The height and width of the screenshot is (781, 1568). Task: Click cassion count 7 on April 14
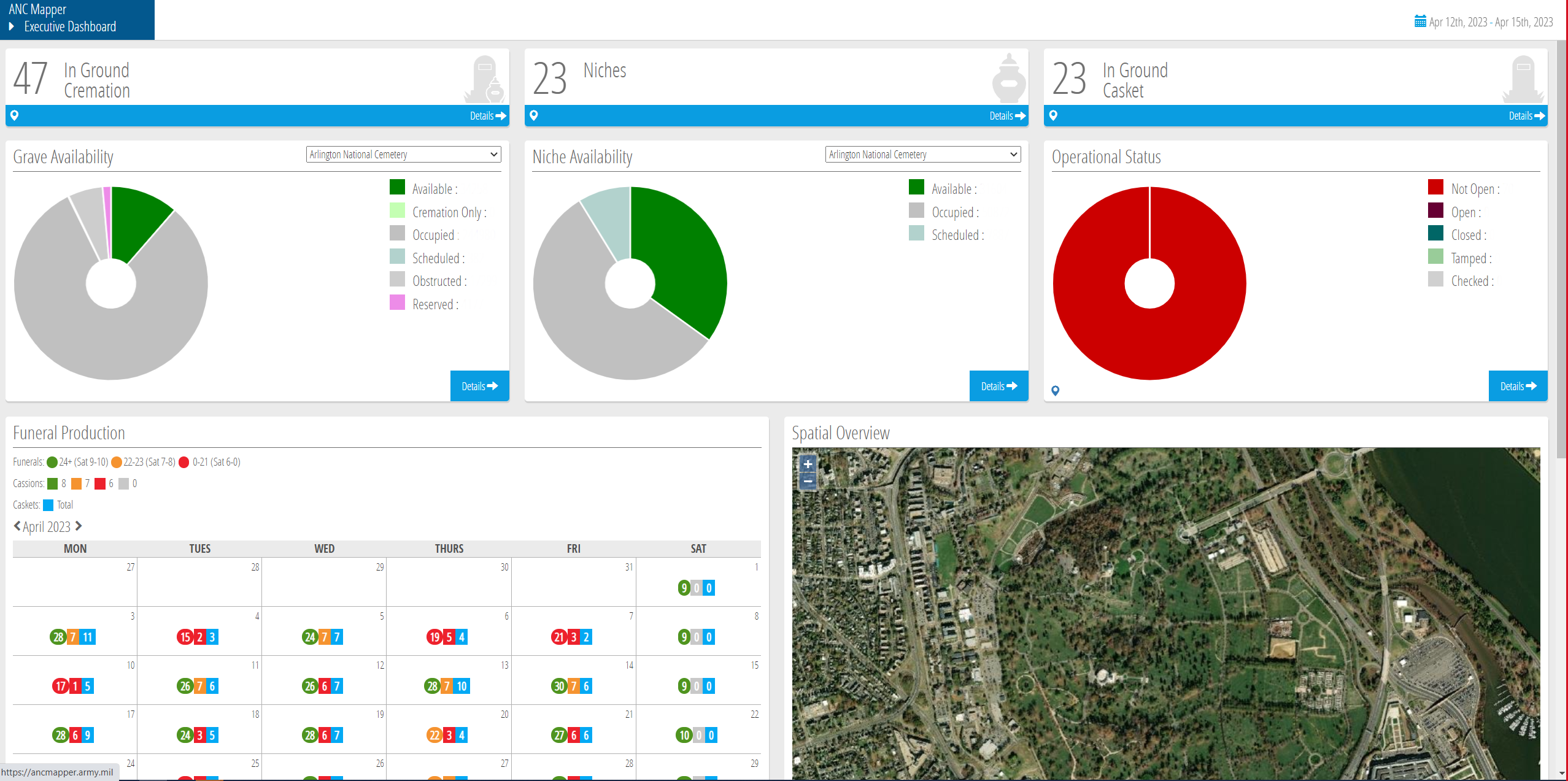(574, 686)
